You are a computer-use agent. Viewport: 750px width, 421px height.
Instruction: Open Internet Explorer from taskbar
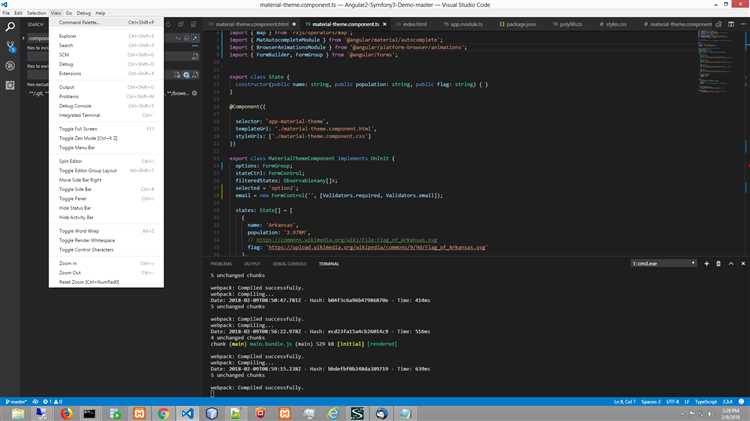click(333, 413)
